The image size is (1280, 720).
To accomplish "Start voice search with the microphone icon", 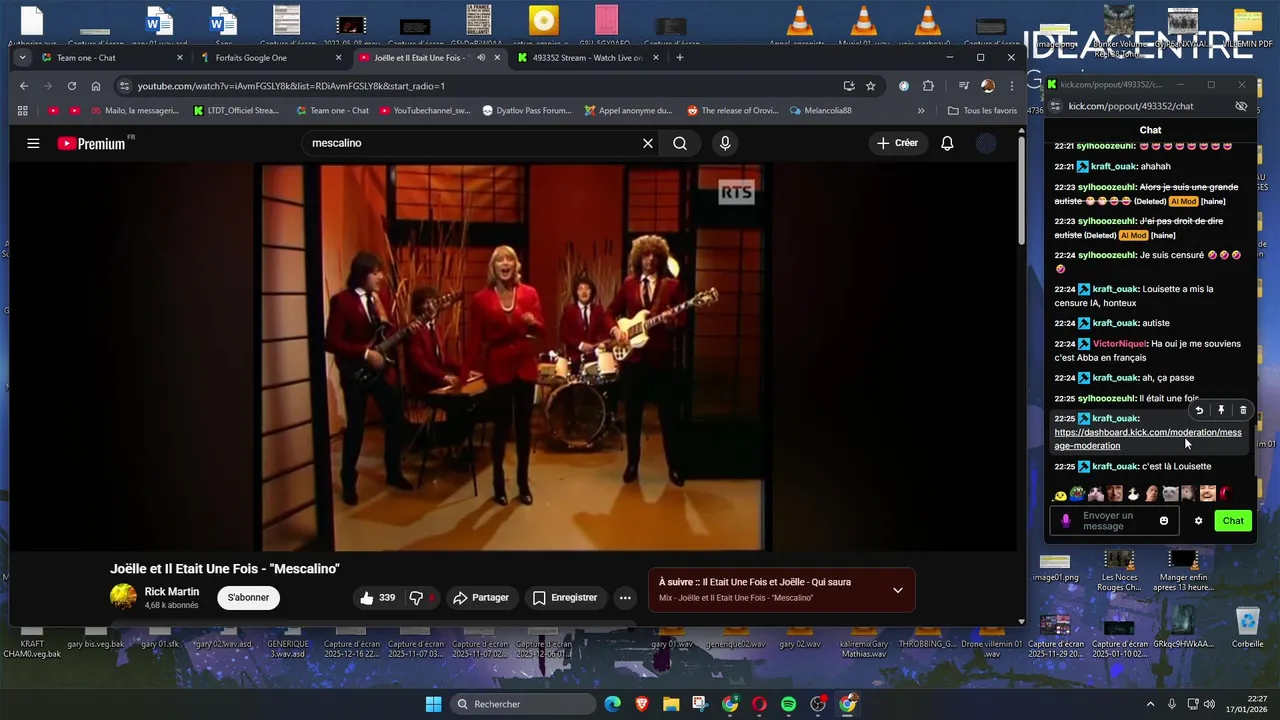I will click(x=725, y=143).
